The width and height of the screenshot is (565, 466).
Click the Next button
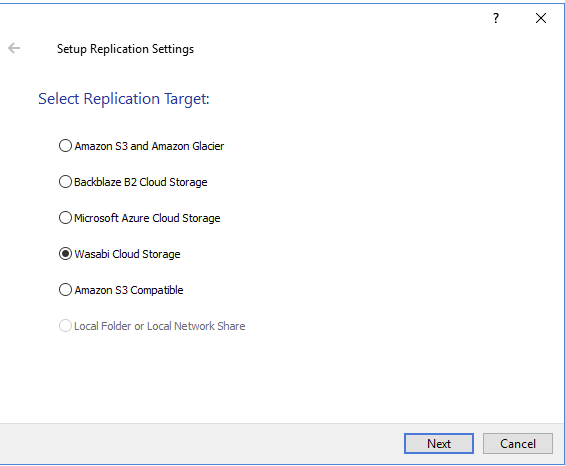coord(439,443)
